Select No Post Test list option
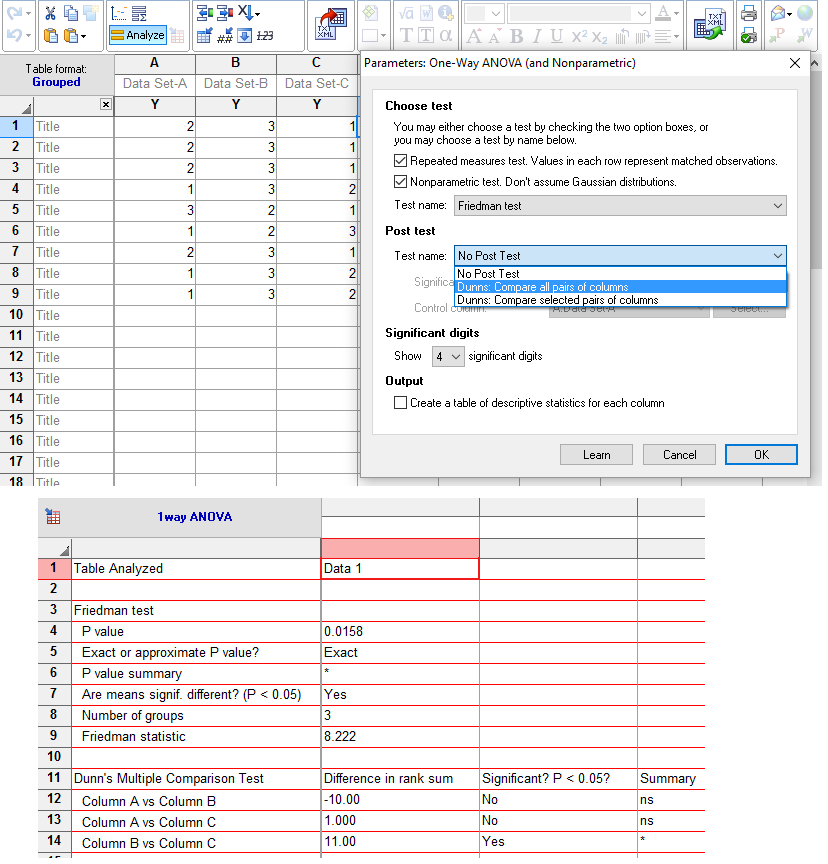 tap(620, 274)
